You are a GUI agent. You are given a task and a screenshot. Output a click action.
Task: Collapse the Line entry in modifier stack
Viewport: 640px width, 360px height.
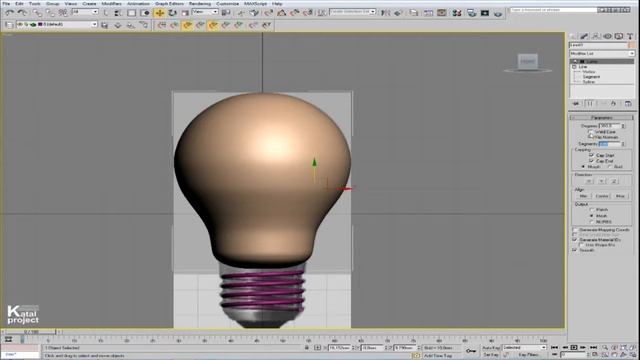[x=574, y=67]
